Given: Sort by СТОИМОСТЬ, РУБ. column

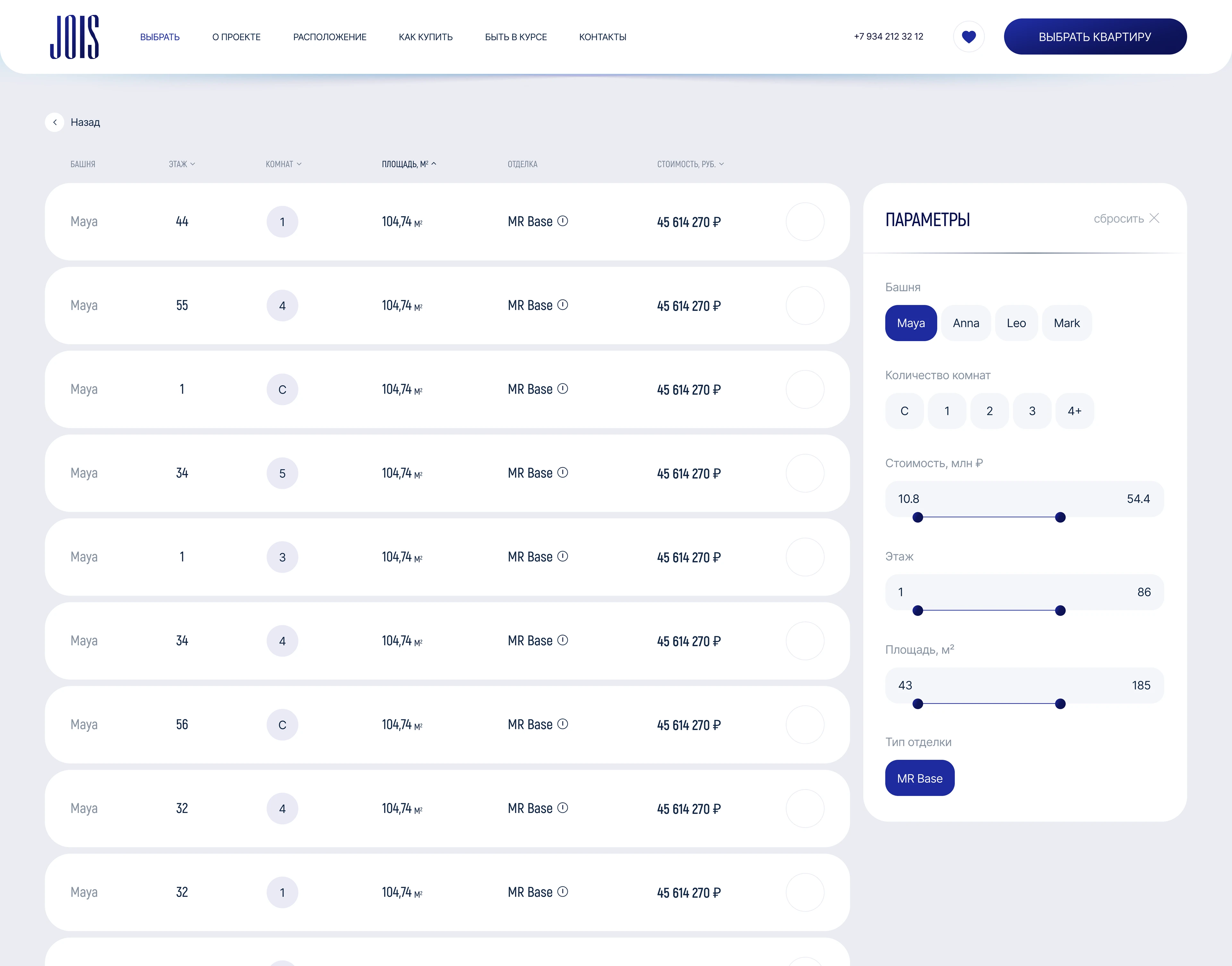Looking at the screenshot, I should click(690, 164).
